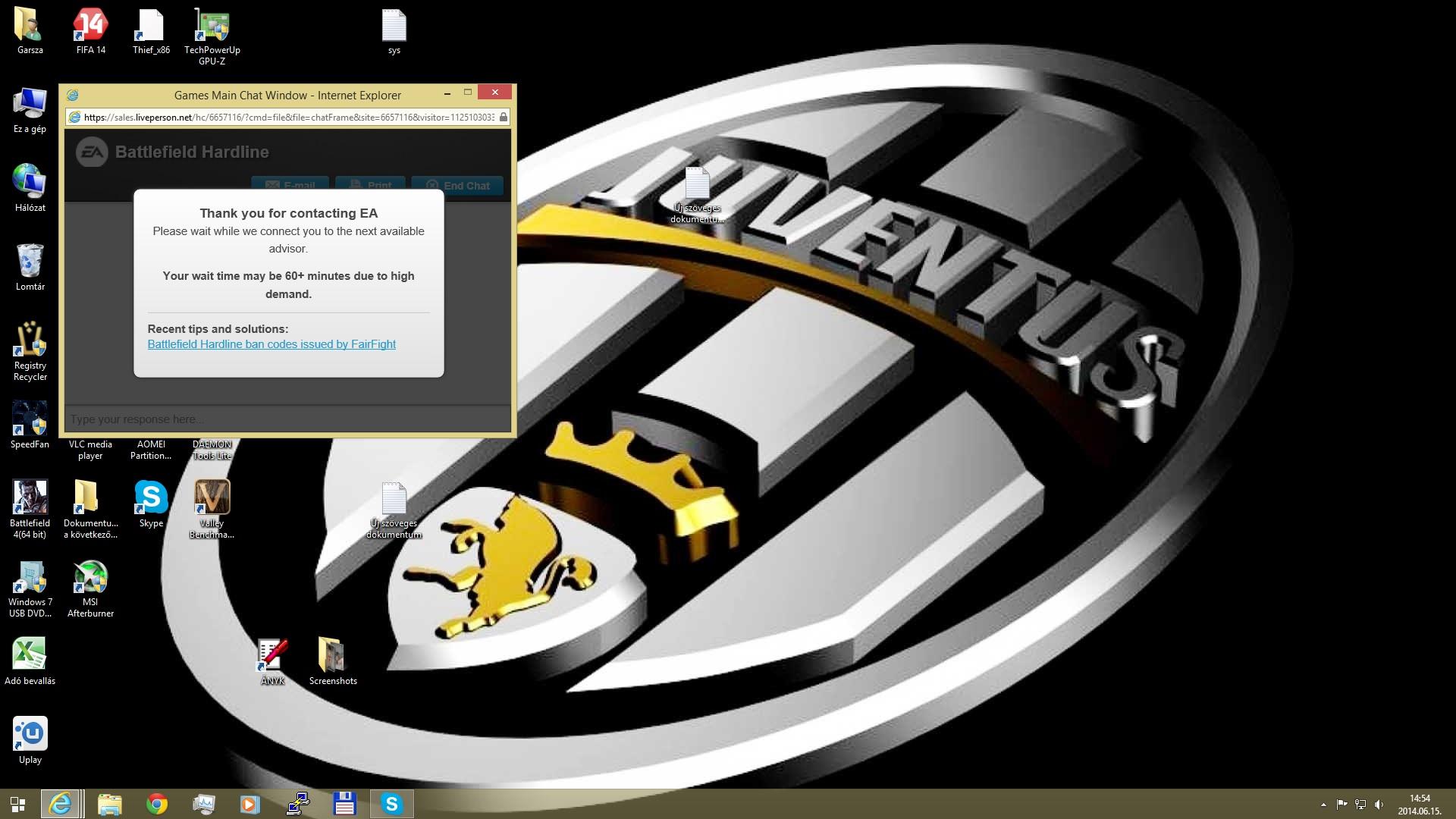This screenshot has width=1456, height=819.
Task: Select the sys file on the desktop
Action: (394, 30)
